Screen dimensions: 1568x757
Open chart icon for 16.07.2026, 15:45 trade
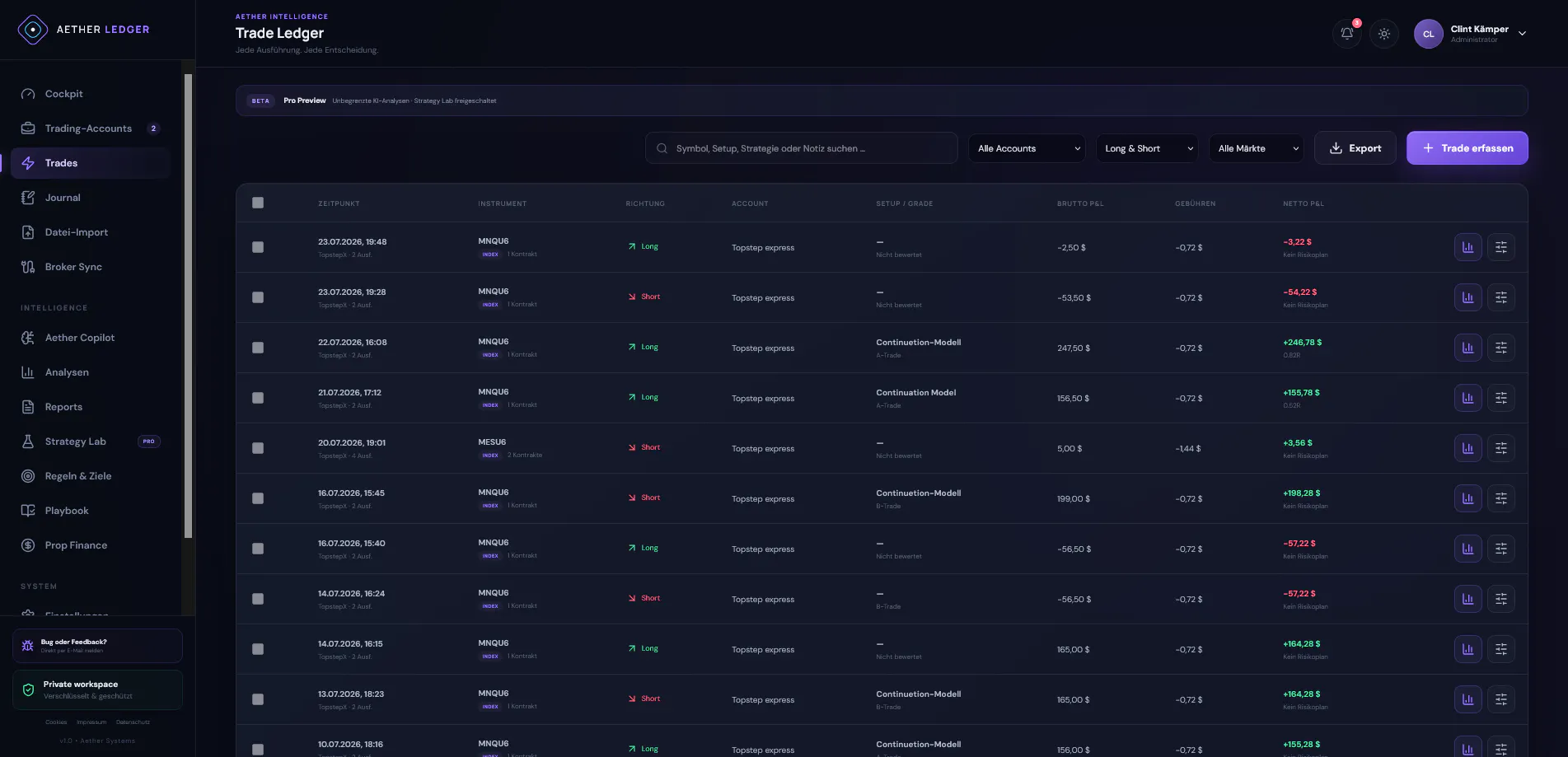point(1468,498)
